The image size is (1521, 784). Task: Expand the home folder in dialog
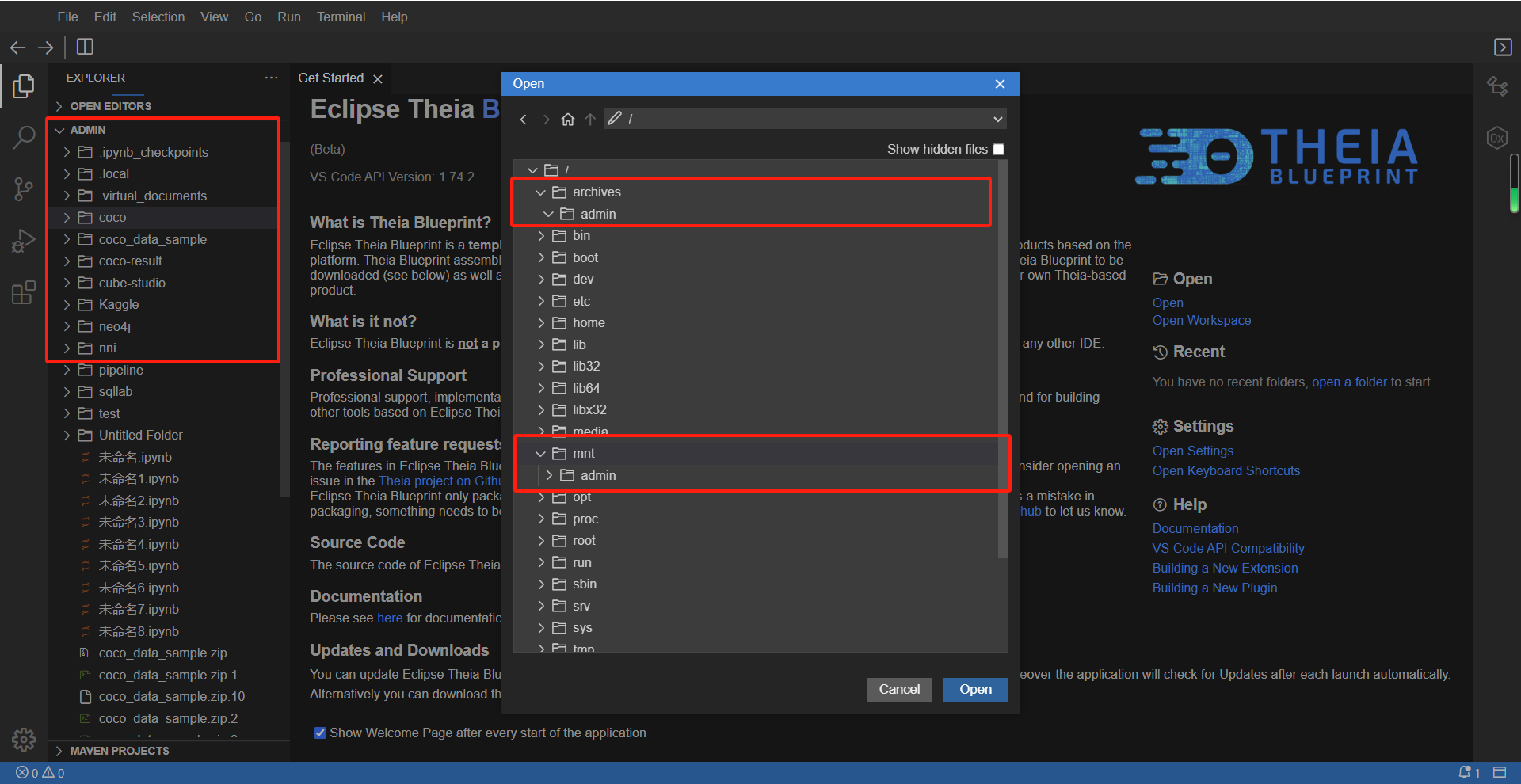pyautogui.click(x=541, y=323)
